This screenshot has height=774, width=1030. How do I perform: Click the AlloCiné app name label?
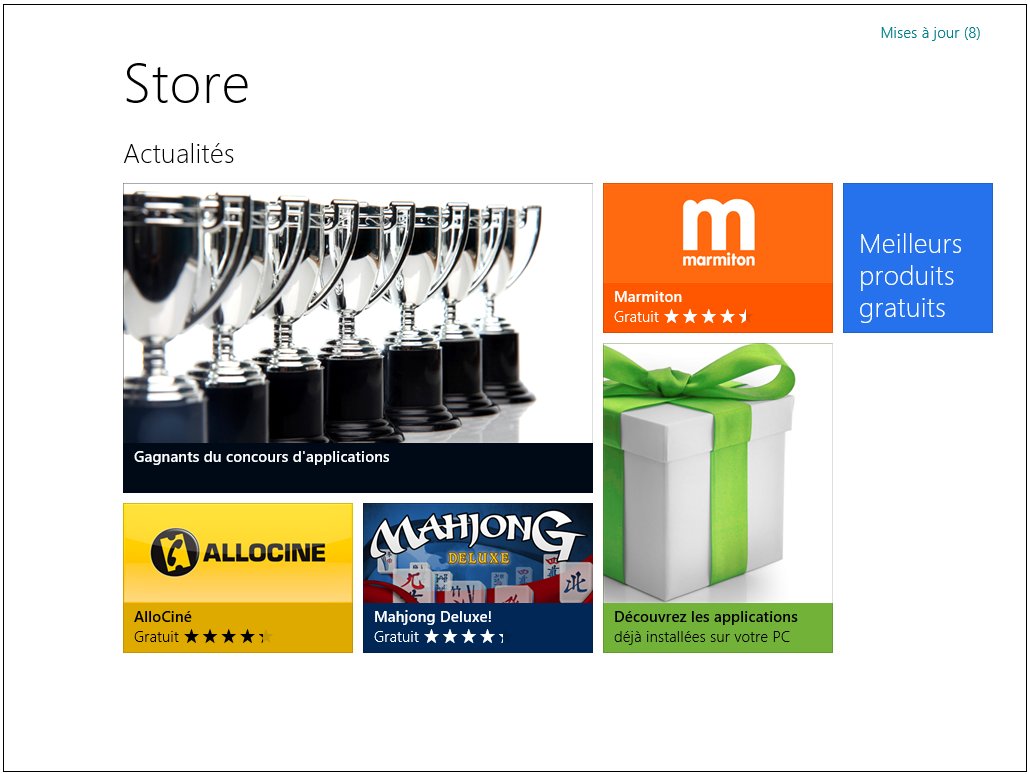click(x=163, y=617)
